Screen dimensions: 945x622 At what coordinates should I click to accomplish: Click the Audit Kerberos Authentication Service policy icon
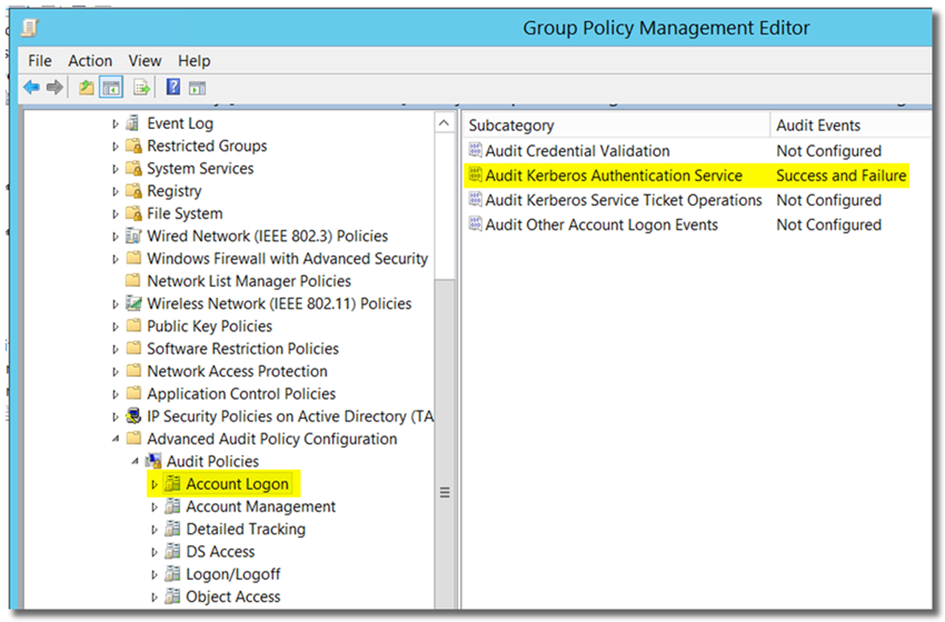click(x=475, y=176)
